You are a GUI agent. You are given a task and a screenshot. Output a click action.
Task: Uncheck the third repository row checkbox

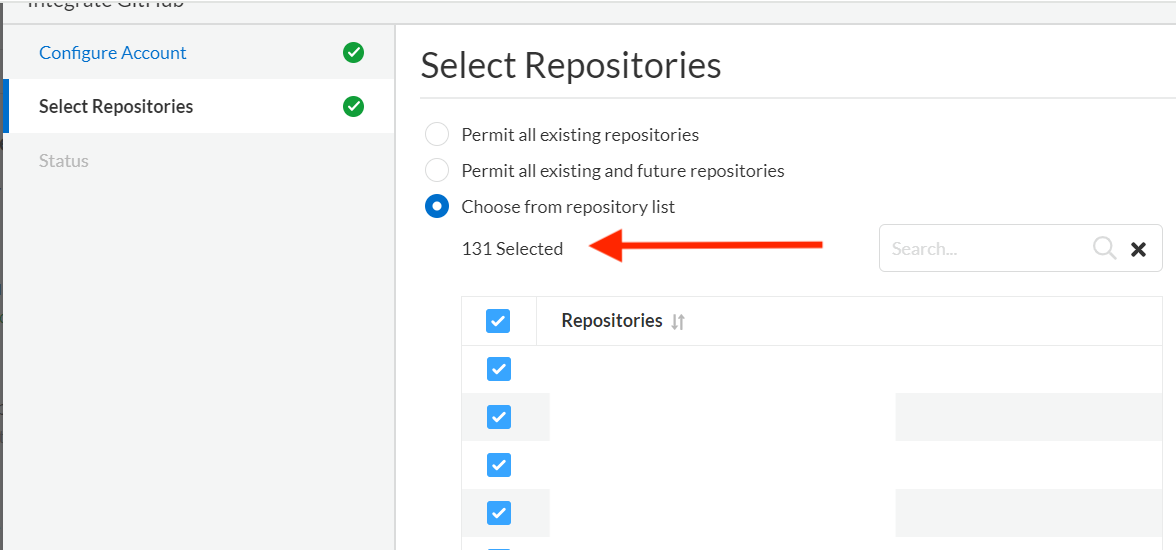coord(498,465)
